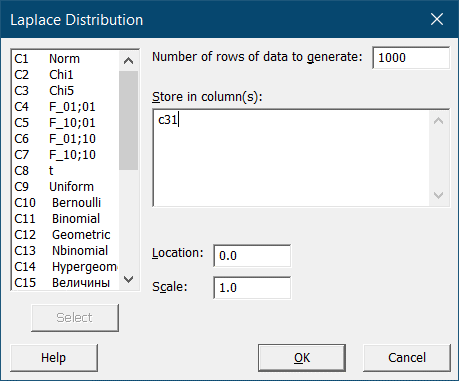Focus the number of rows field
Viewport: 459px width, 381px height.
point(411,58)
